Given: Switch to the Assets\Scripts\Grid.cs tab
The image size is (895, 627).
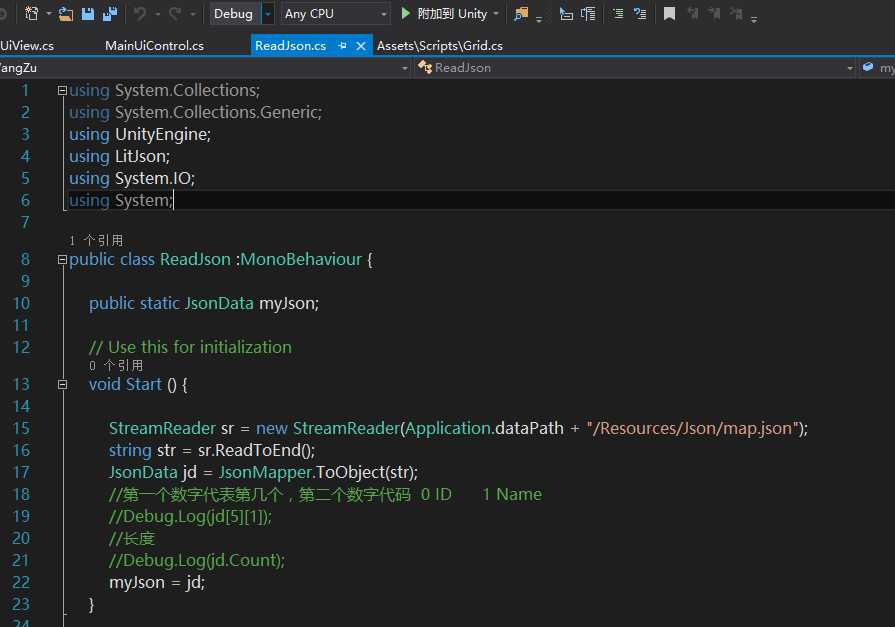Looking at the screenshot, I should coord(440,46).
